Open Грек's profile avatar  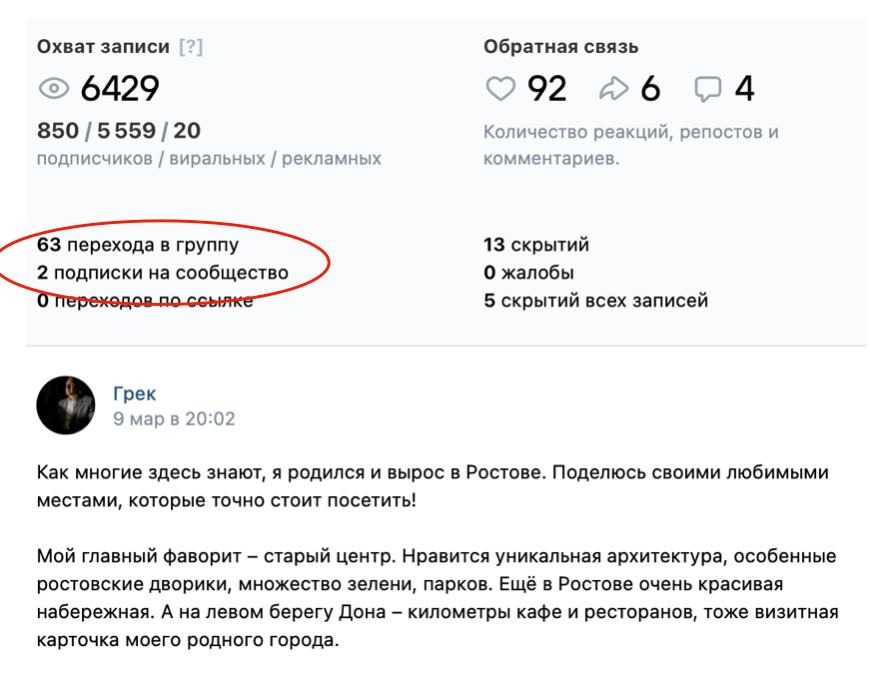tap(65, 405)
